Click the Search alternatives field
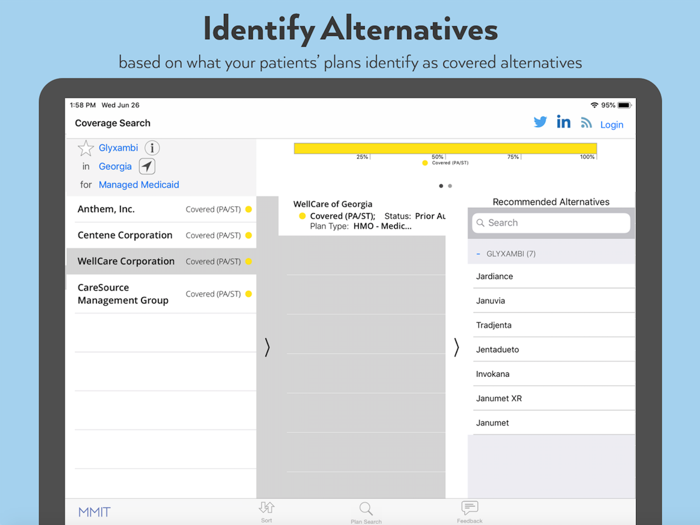The image size is (700, 525). [x=551, y=223]
